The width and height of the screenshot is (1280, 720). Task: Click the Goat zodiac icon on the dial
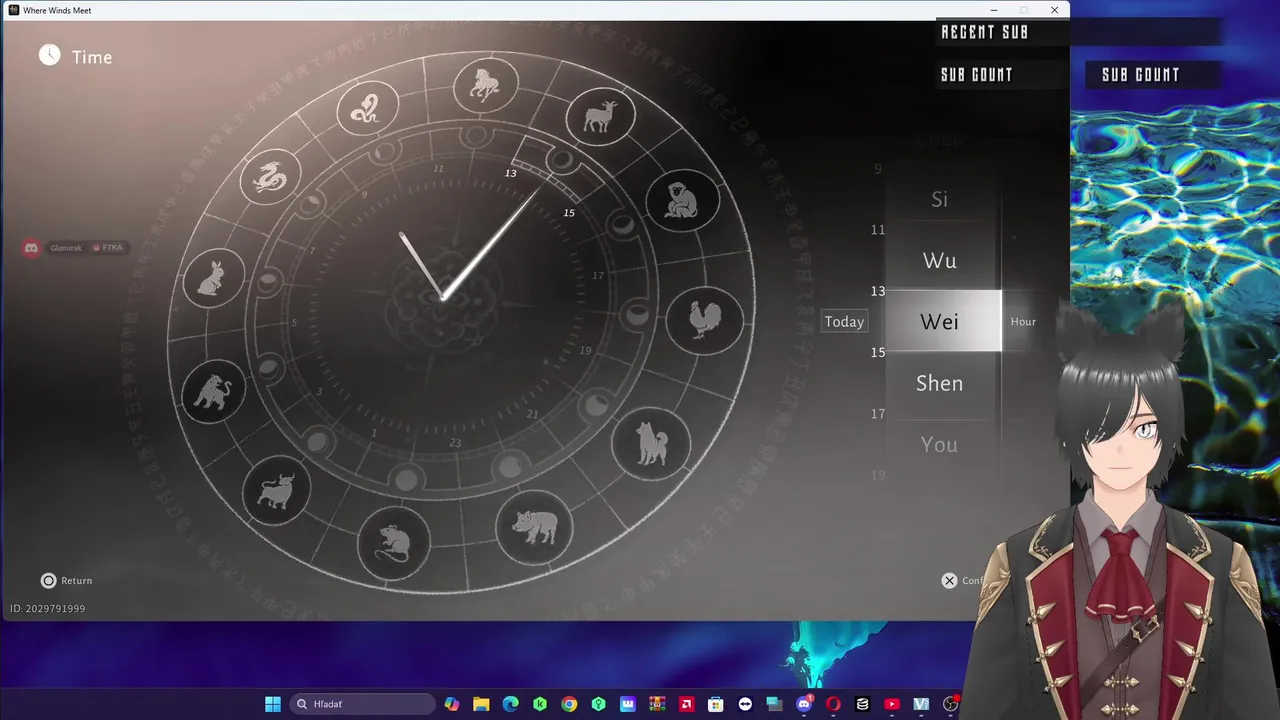[600, 117]
